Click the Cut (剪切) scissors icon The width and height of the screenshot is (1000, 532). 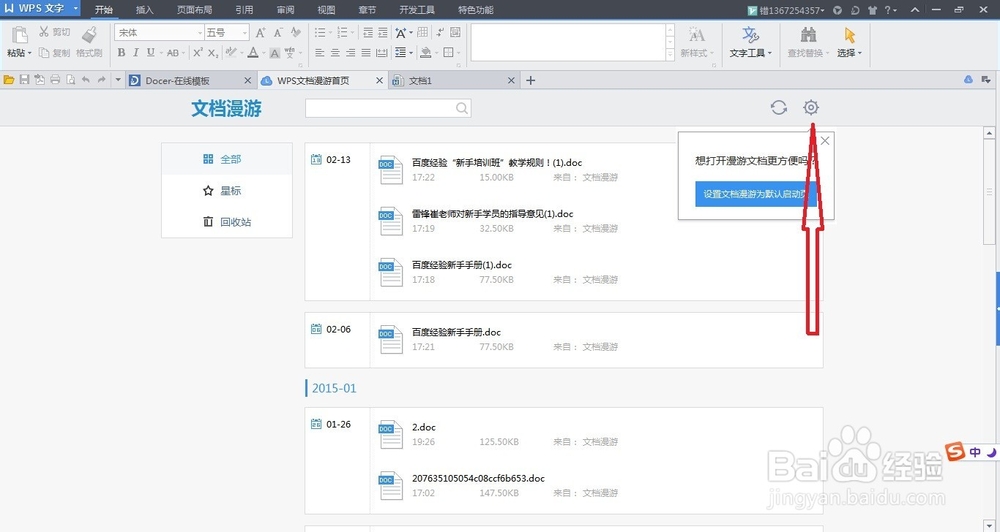click(44, 31)
